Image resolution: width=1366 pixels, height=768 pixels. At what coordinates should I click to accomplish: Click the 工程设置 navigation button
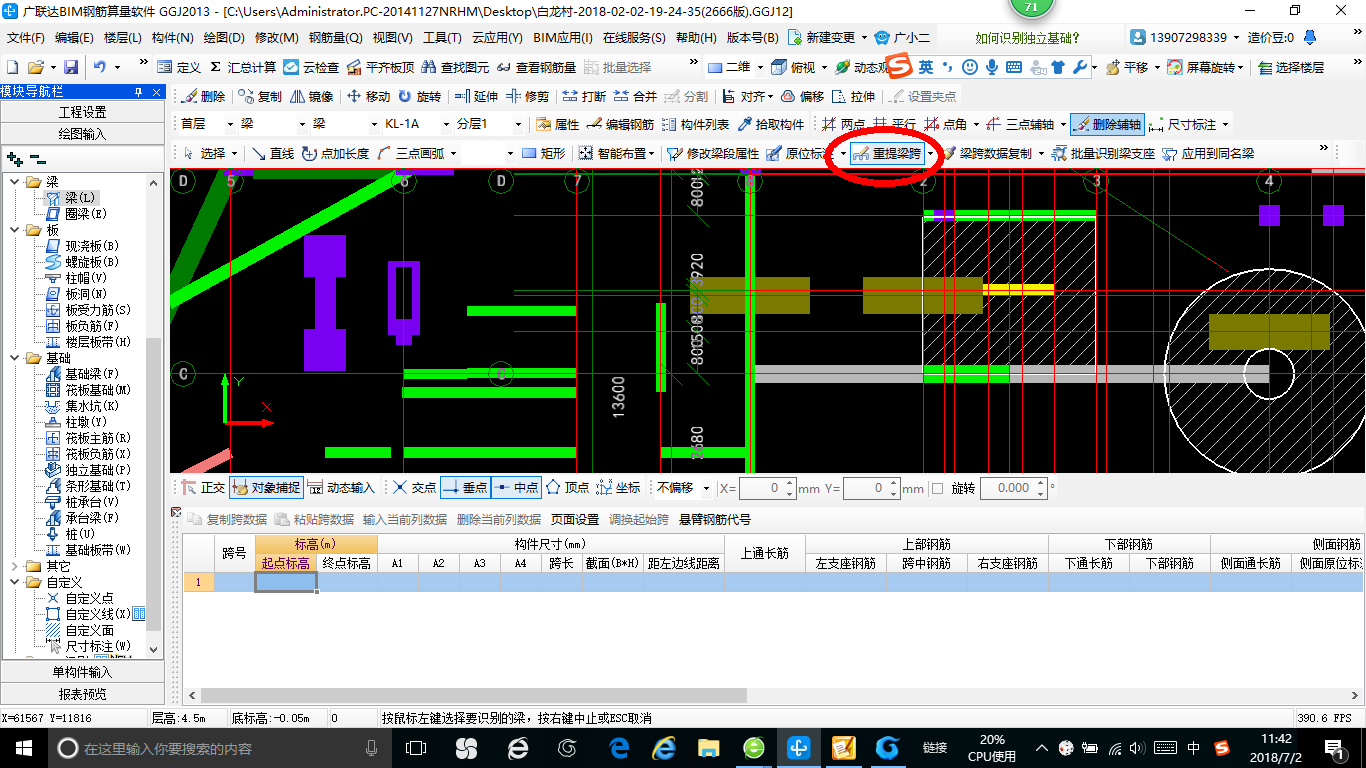pyautogui.click(x=82, y=112)
